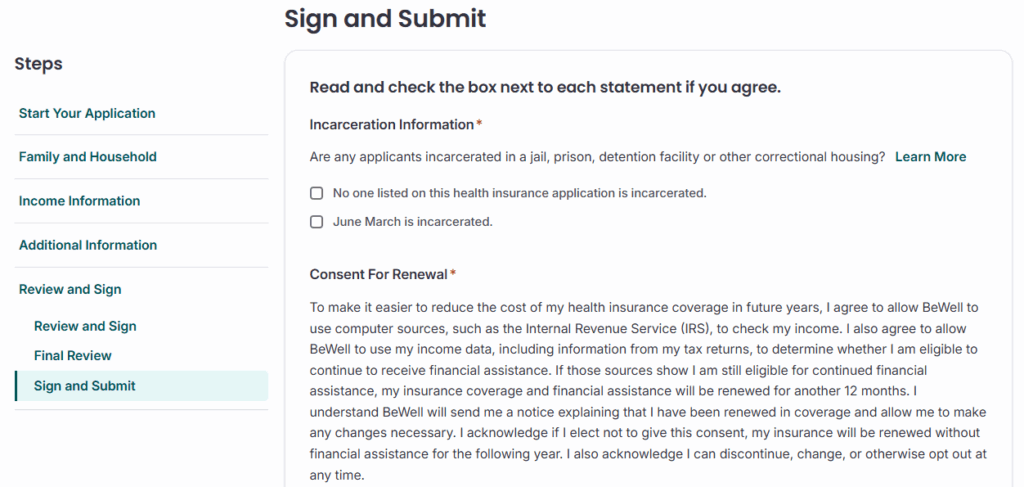
Task: Click the red asterisk beside Incarceration Information
Action: click(x=479, y=124)
